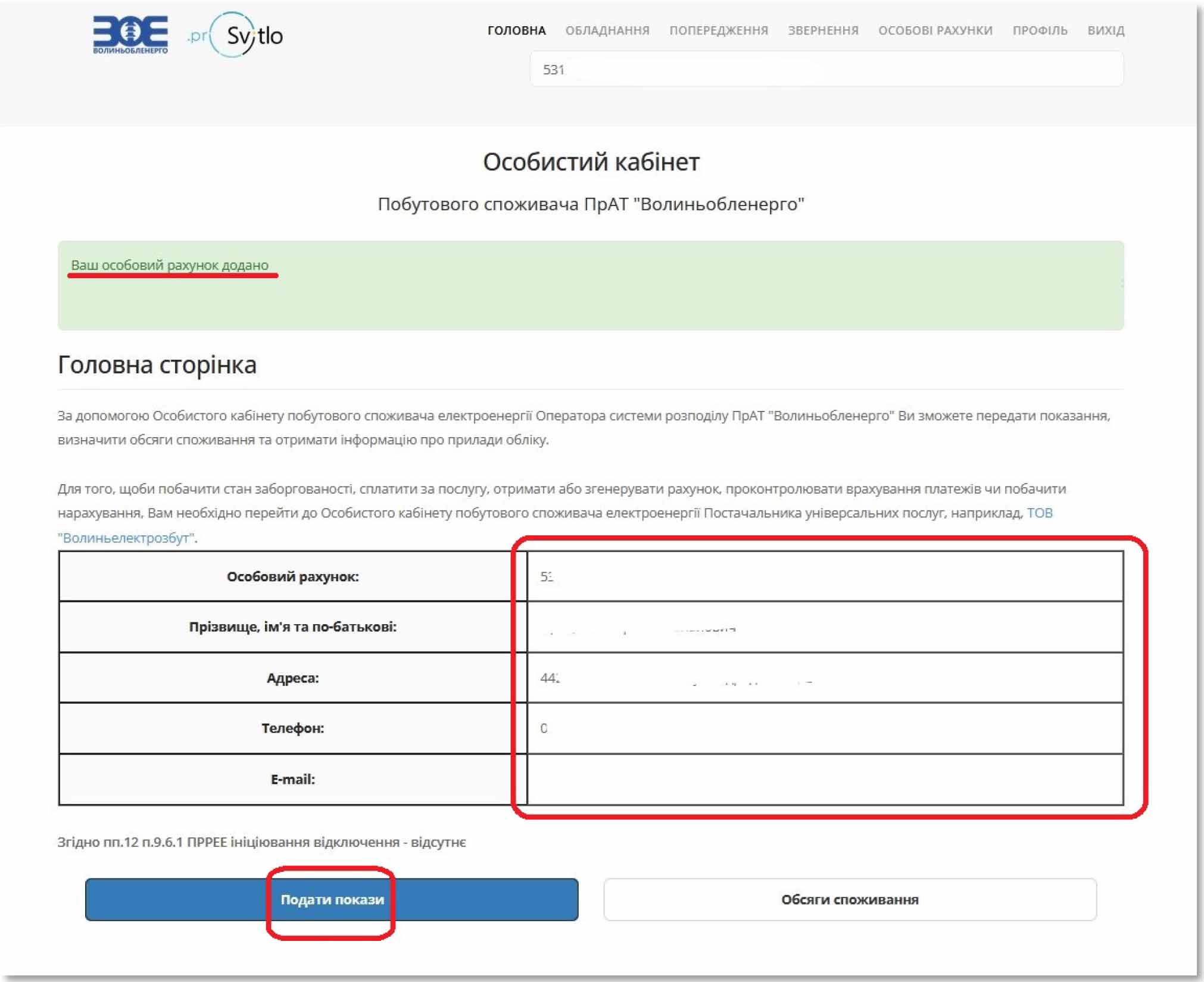Open the ГОЛОВНА menu item
This screenshot has width=1204, height=982.
(x=516, y=30)
